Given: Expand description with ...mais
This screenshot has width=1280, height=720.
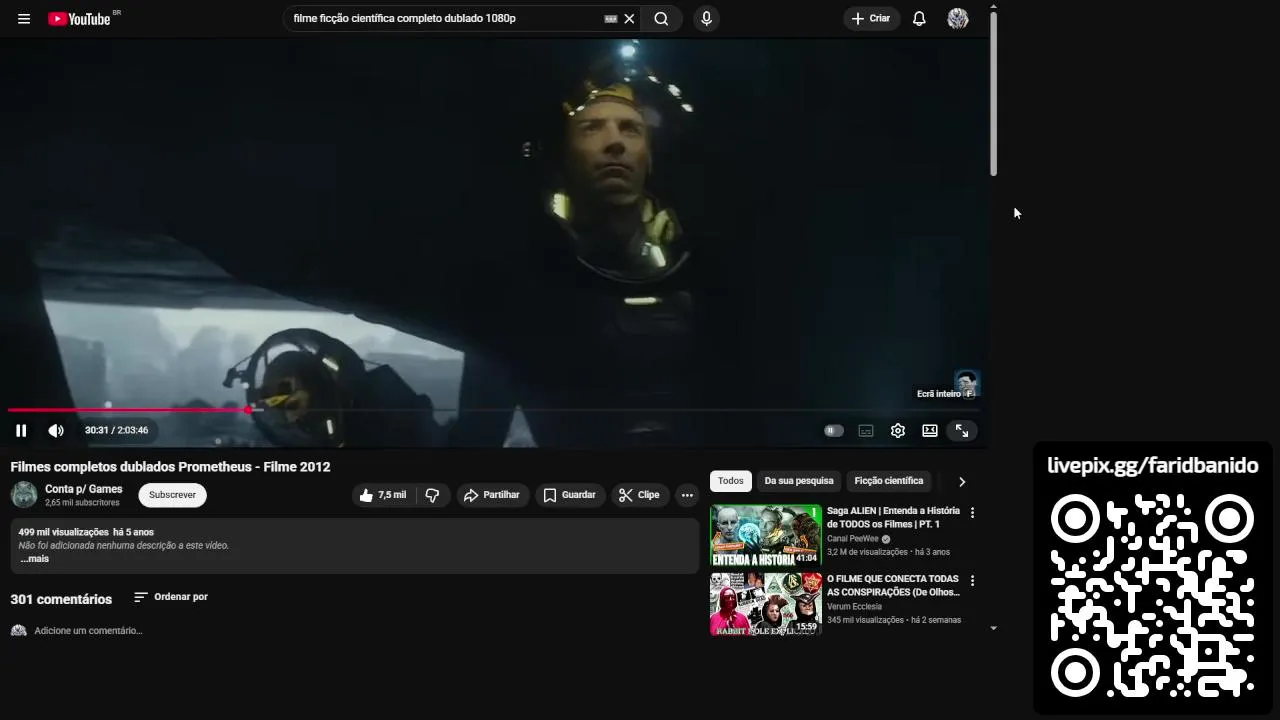Looking at the screenshot, I should (34, 559).
